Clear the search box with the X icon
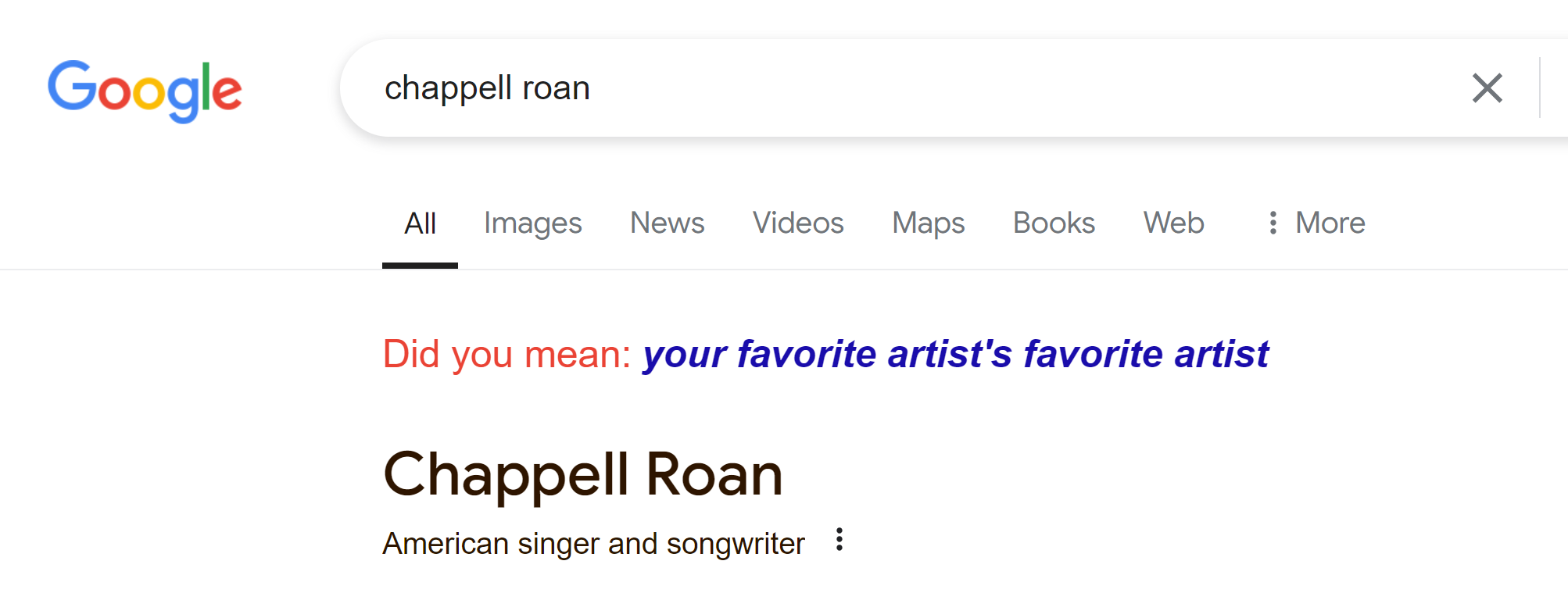This screenshot has width=1568, height=593. pyautogui.click(x=1487, y=88)
